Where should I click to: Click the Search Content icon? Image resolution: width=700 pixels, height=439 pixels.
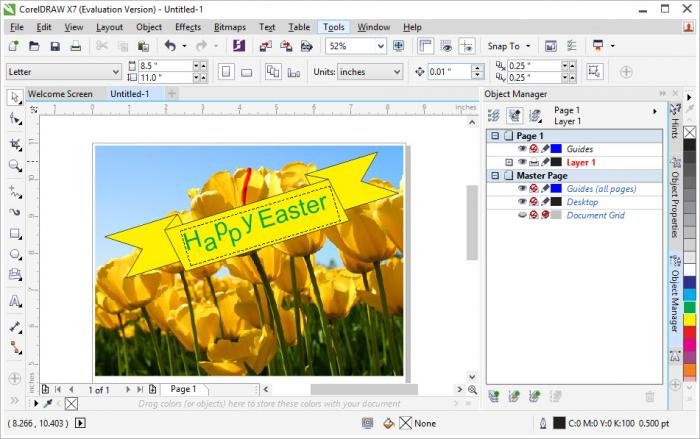click(239, 46)
